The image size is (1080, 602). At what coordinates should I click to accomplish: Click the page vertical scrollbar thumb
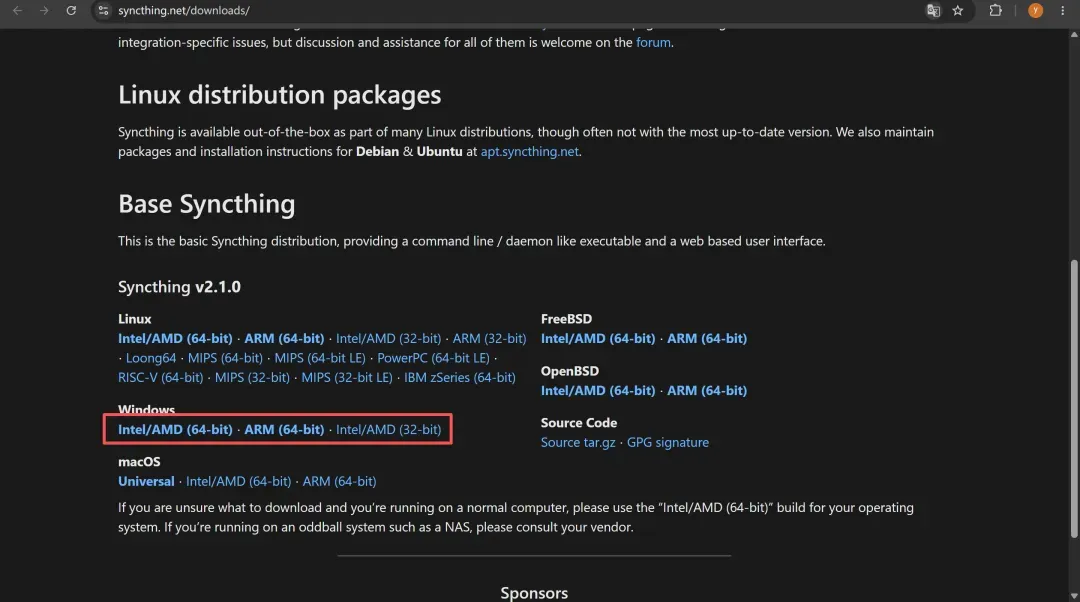(1074, 398)
